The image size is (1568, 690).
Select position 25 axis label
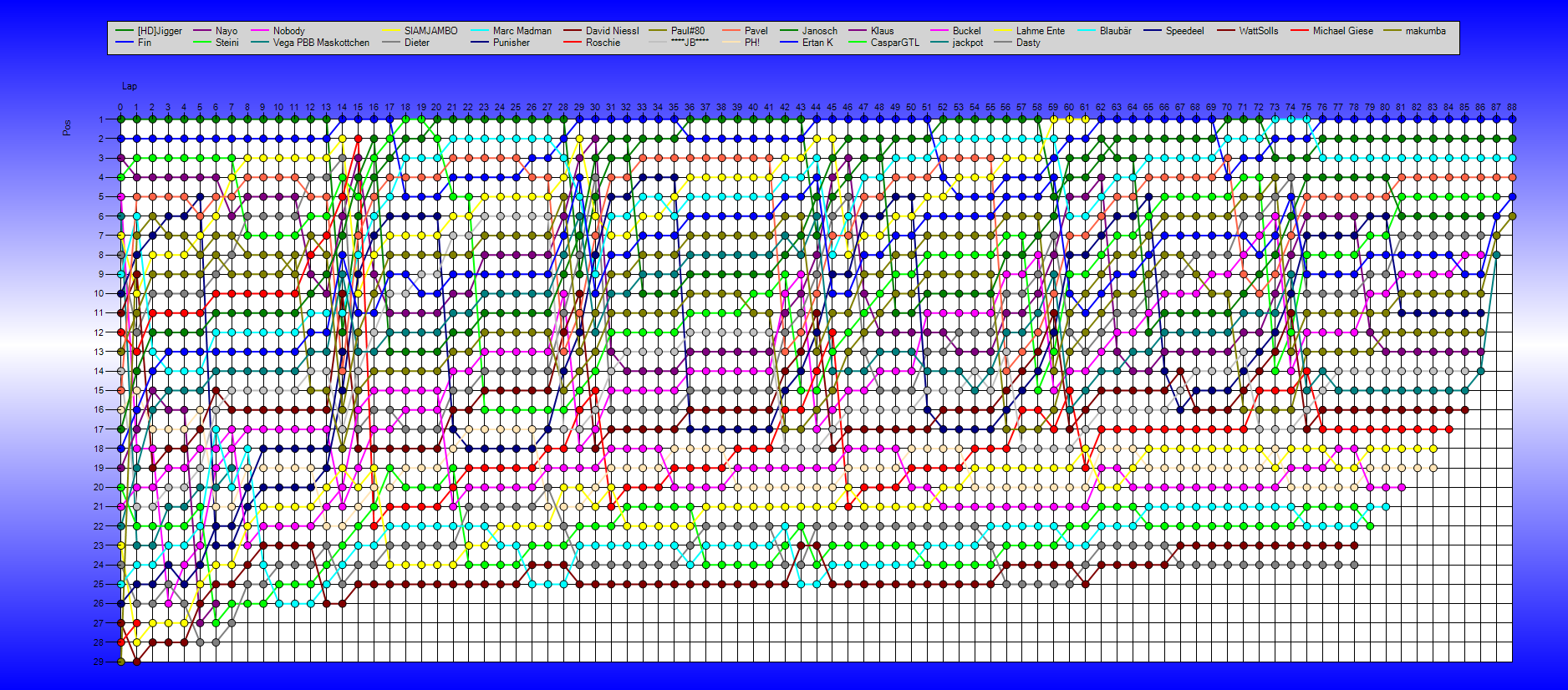pos(99,584)
